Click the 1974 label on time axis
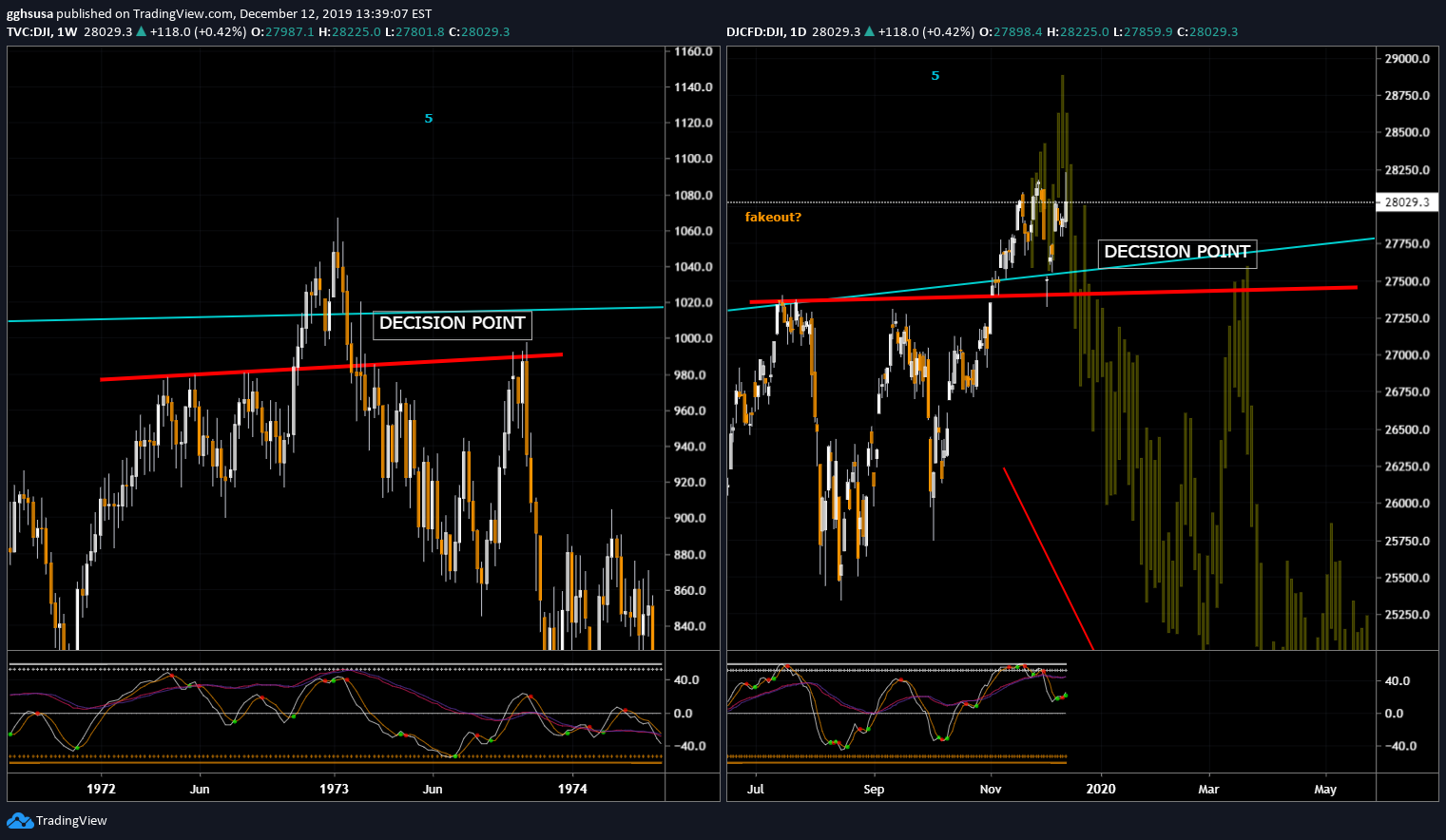This screenshot has width=1446, height=840. pyautogui.click(x=572, y=789)
